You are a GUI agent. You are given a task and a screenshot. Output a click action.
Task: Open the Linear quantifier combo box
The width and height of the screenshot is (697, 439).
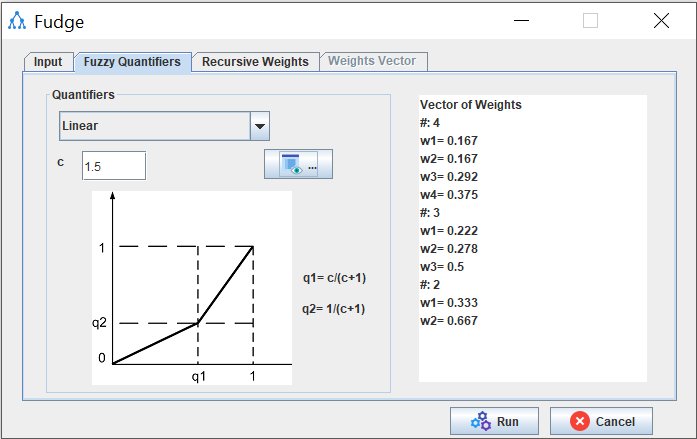[x=153, y=126]
